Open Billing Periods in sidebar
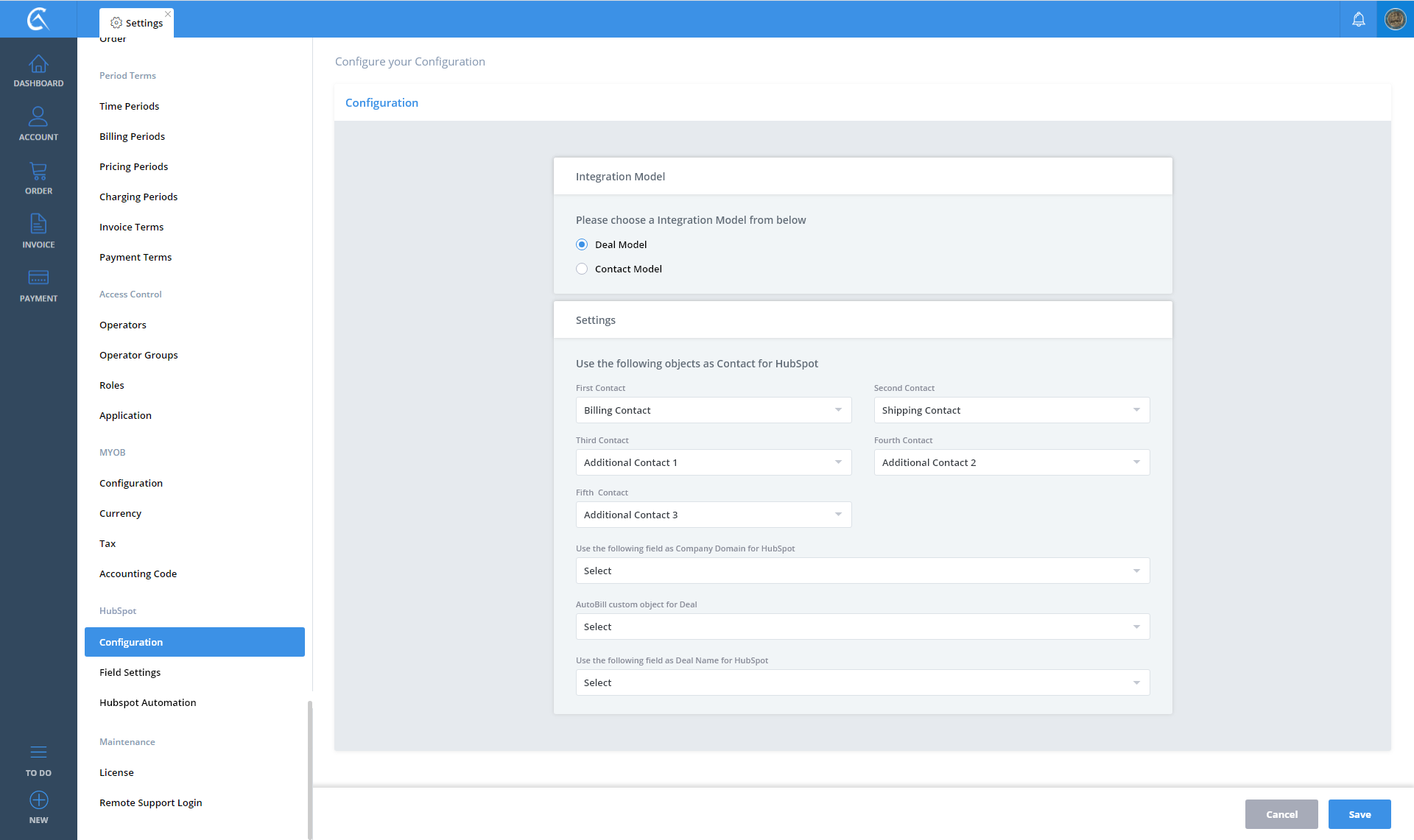The image size is (1414, 840). [x=132, y=136]
